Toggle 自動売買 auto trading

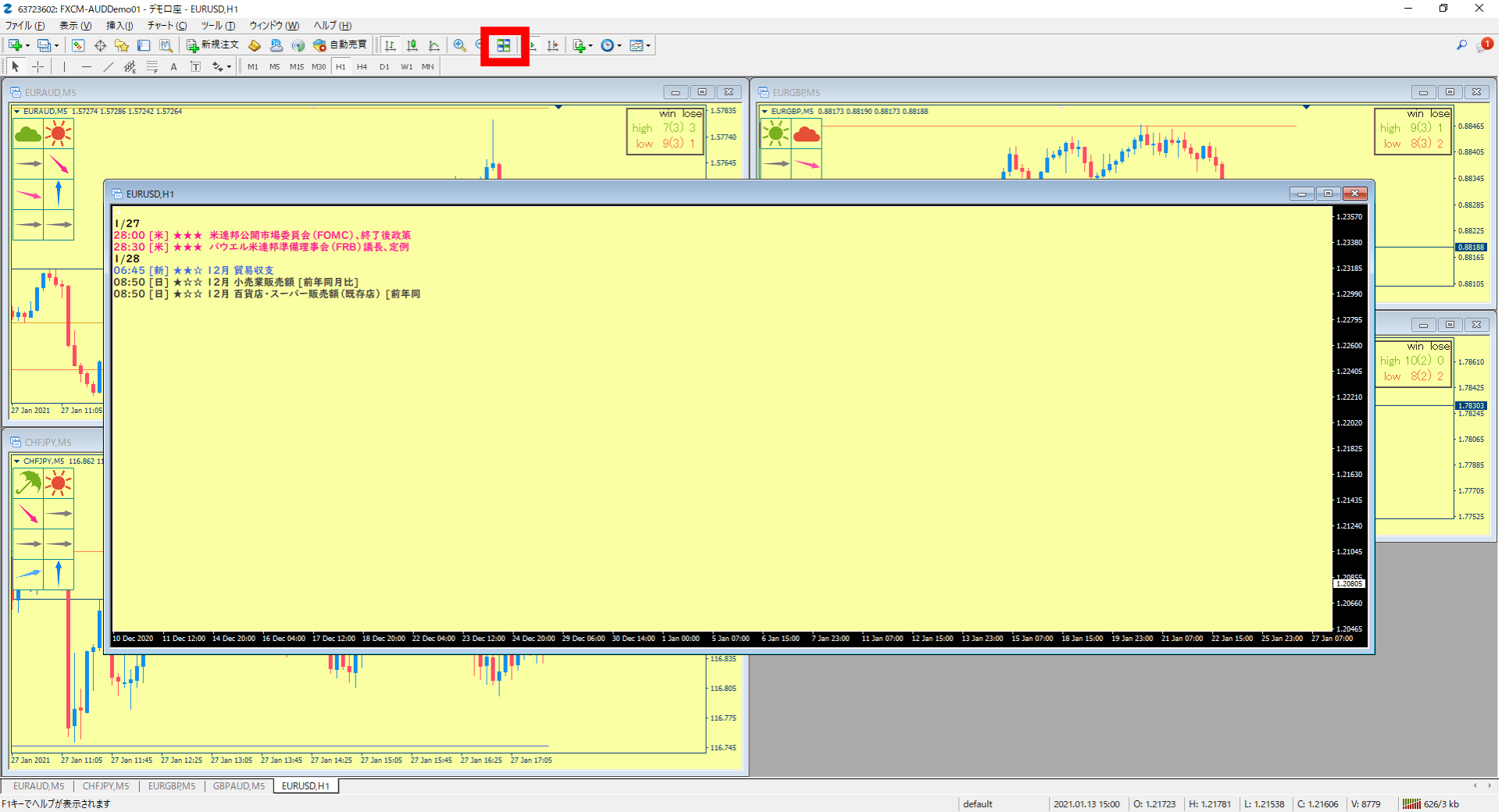click(340, 45)
